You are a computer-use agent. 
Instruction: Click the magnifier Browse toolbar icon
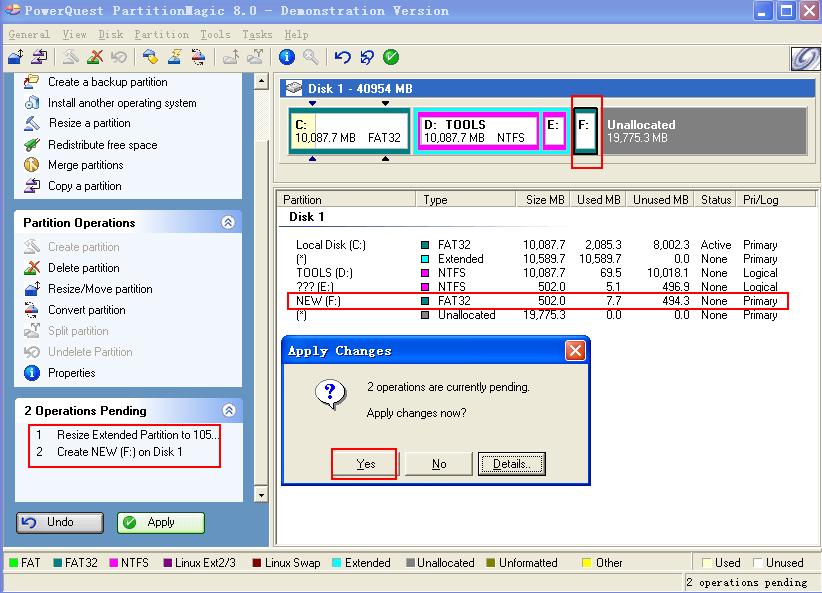point(311,57)
